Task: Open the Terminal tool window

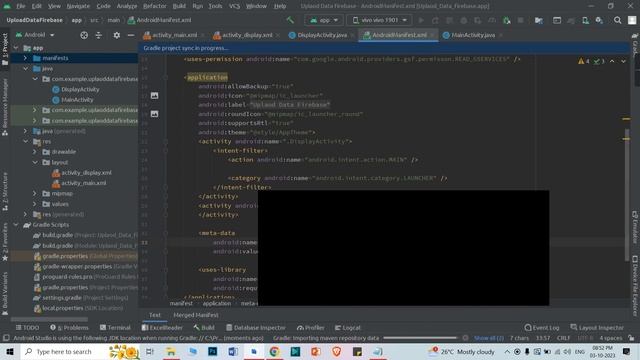Action: (115, 328)
